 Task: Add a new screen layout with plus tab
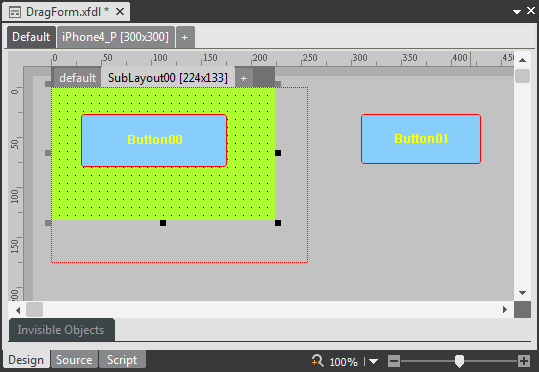185,37
